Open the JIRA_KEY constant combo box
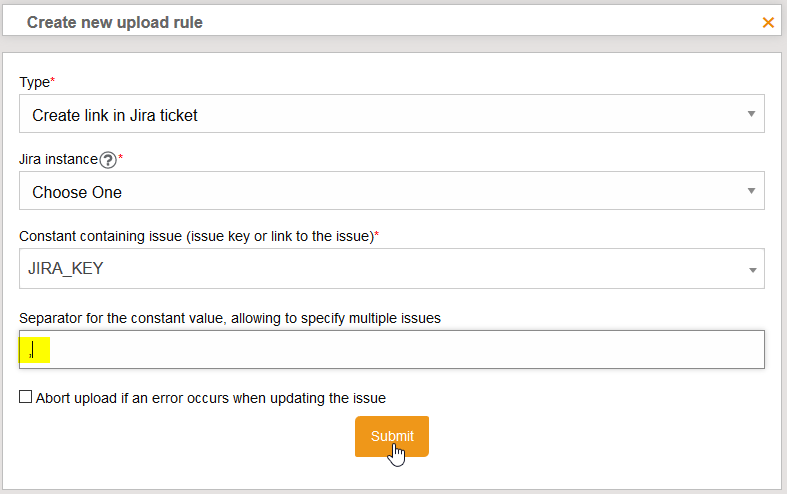Screen dimensions: 787x494 coord(380,268)
